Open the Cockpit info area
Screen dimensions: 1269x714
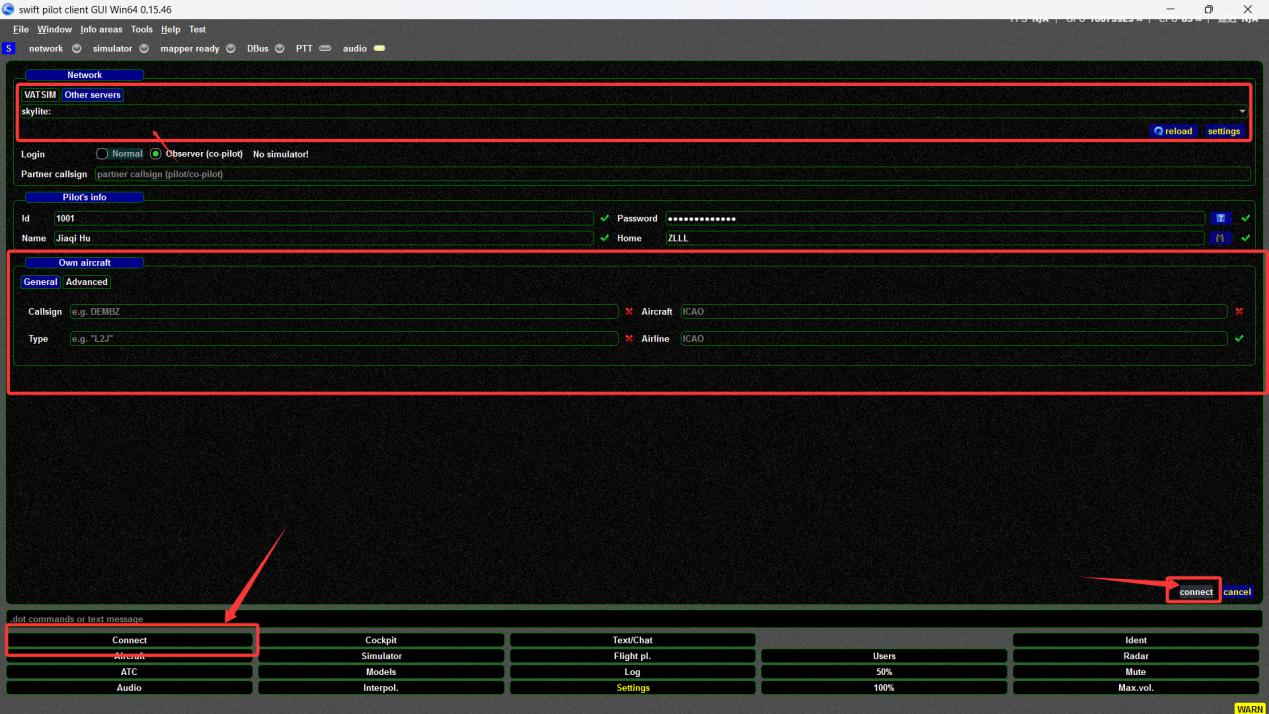[x=381, y=640]
